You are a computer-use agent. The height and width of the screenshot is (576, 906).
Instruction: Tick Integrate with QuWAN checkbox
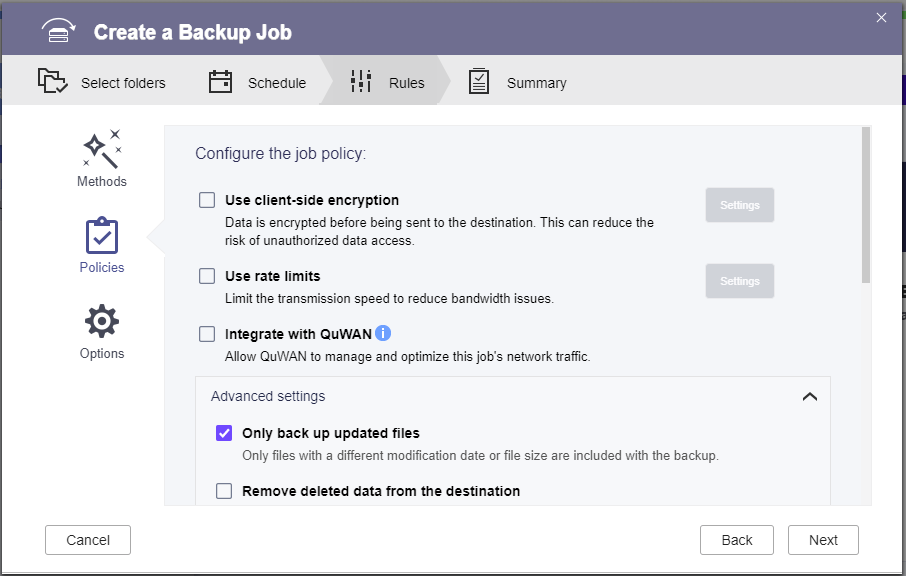coord(207,334)
